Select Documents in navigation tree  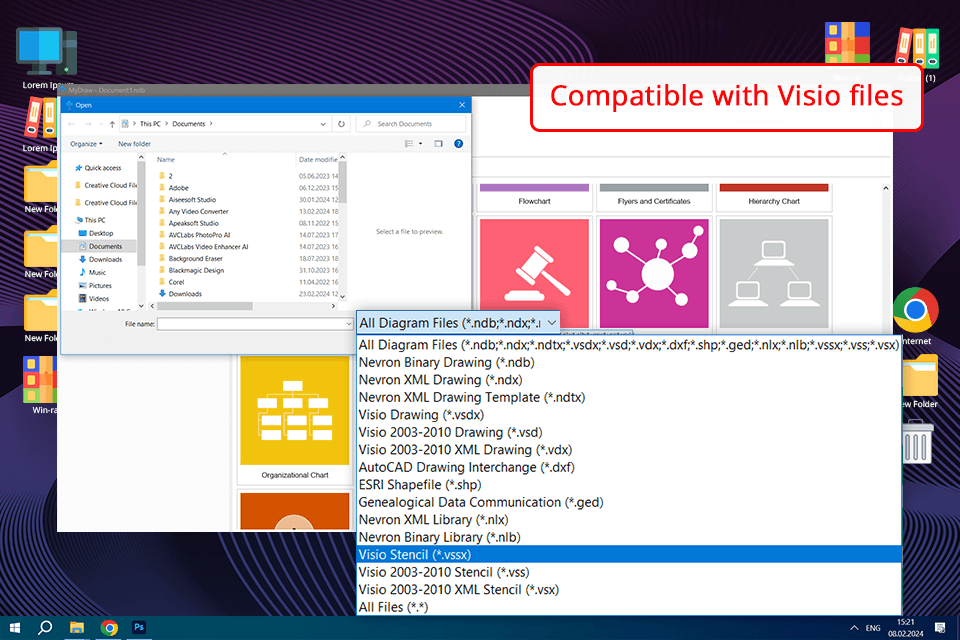click(101, 246)
